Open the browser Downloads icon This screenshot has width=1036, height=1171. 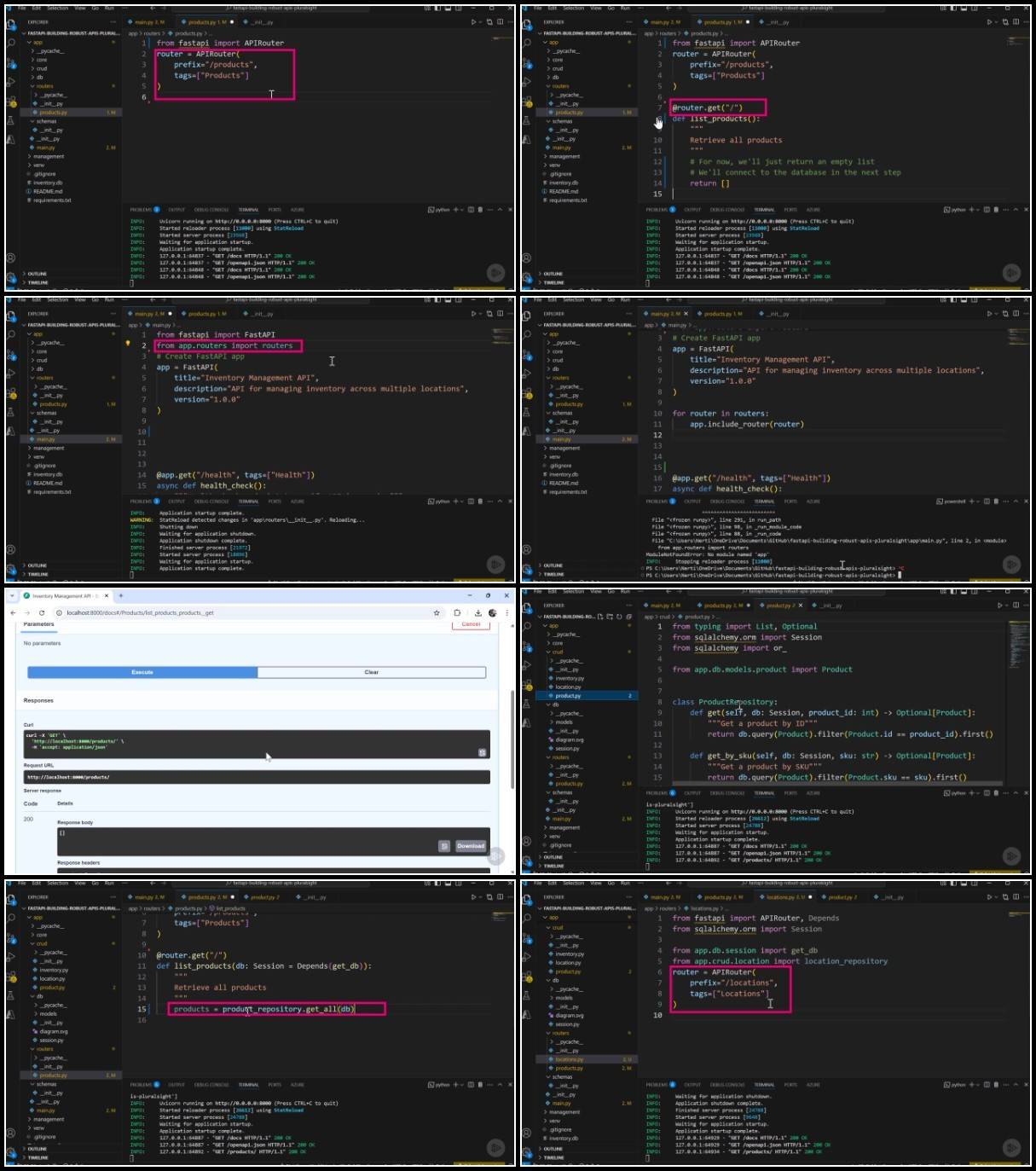[x=477, y=612]
